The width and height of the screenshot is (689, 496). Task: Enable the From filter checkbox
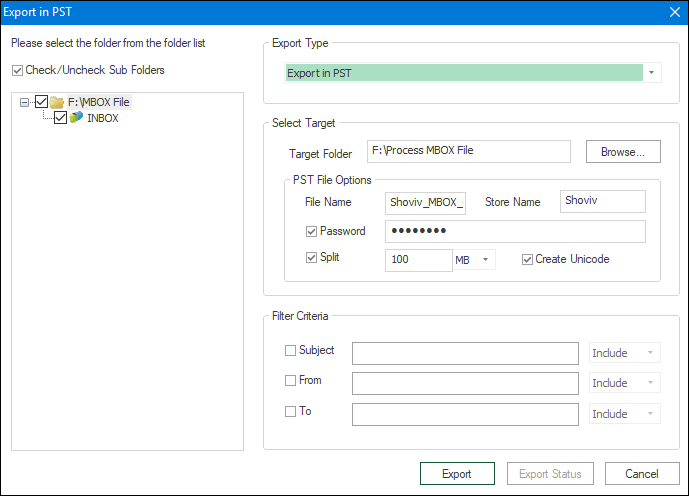pyautogui.click(x=290, y=380)
